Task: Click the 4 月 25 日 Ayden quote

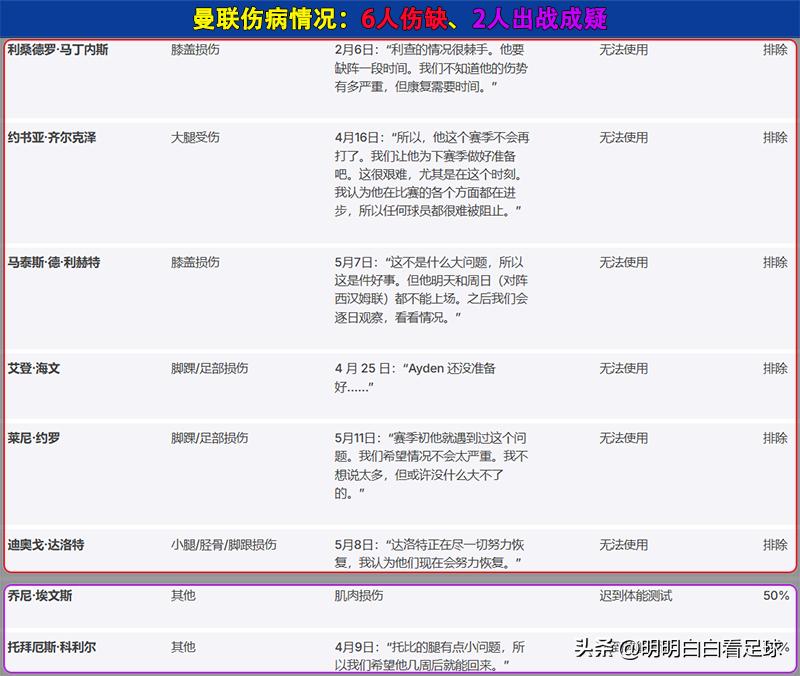Action: click(x=415, y=378)
